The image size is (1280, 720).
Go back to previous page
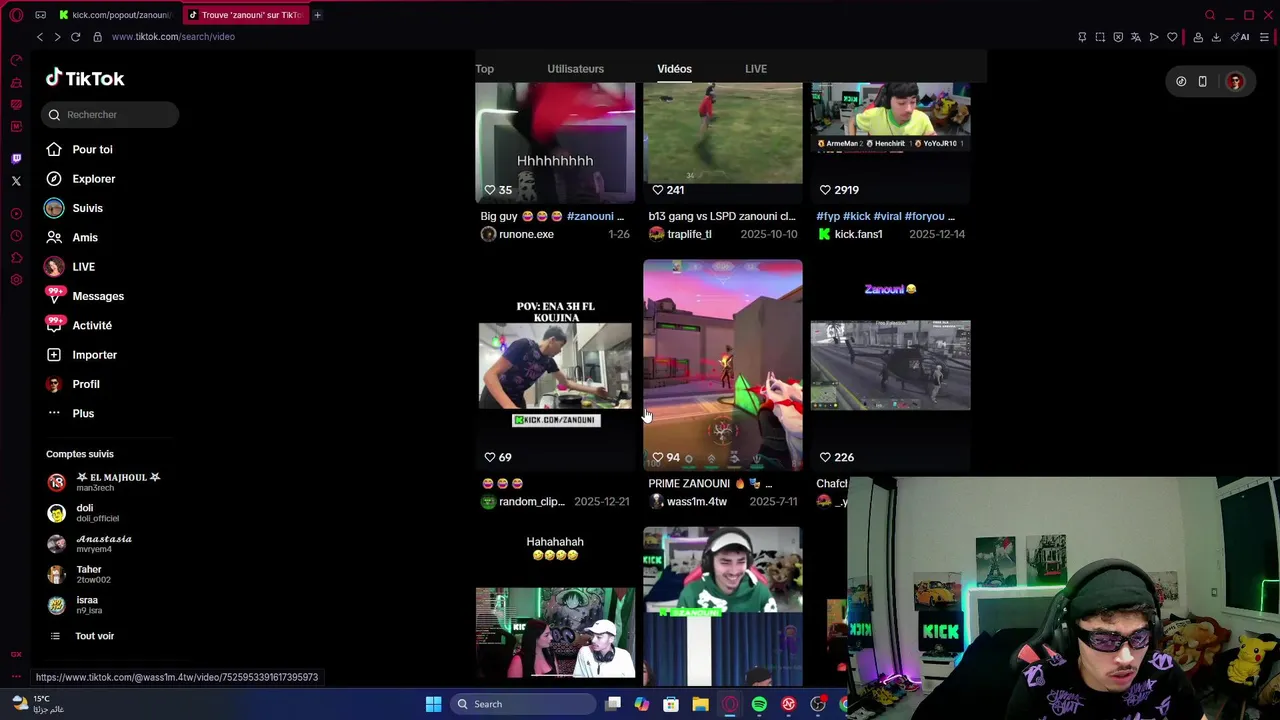[x=40, y=37]
